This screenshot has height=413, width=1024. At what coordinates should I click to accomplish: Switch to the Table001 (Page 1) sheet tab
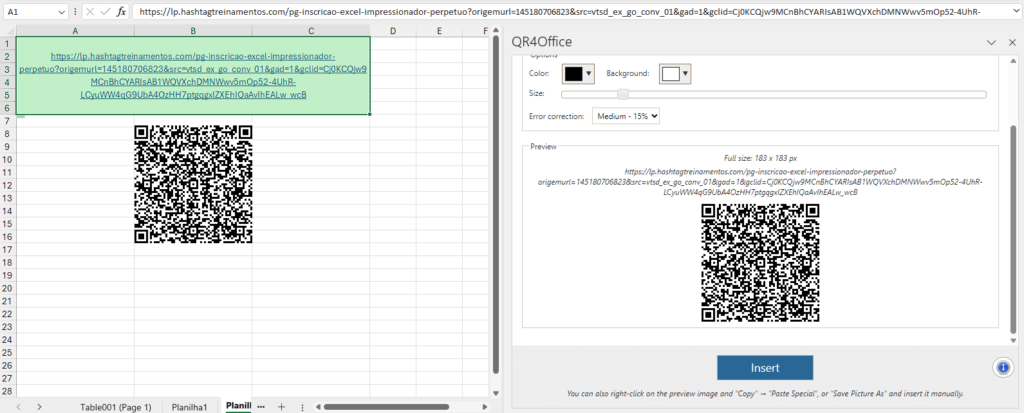click(x=116, y=406)
